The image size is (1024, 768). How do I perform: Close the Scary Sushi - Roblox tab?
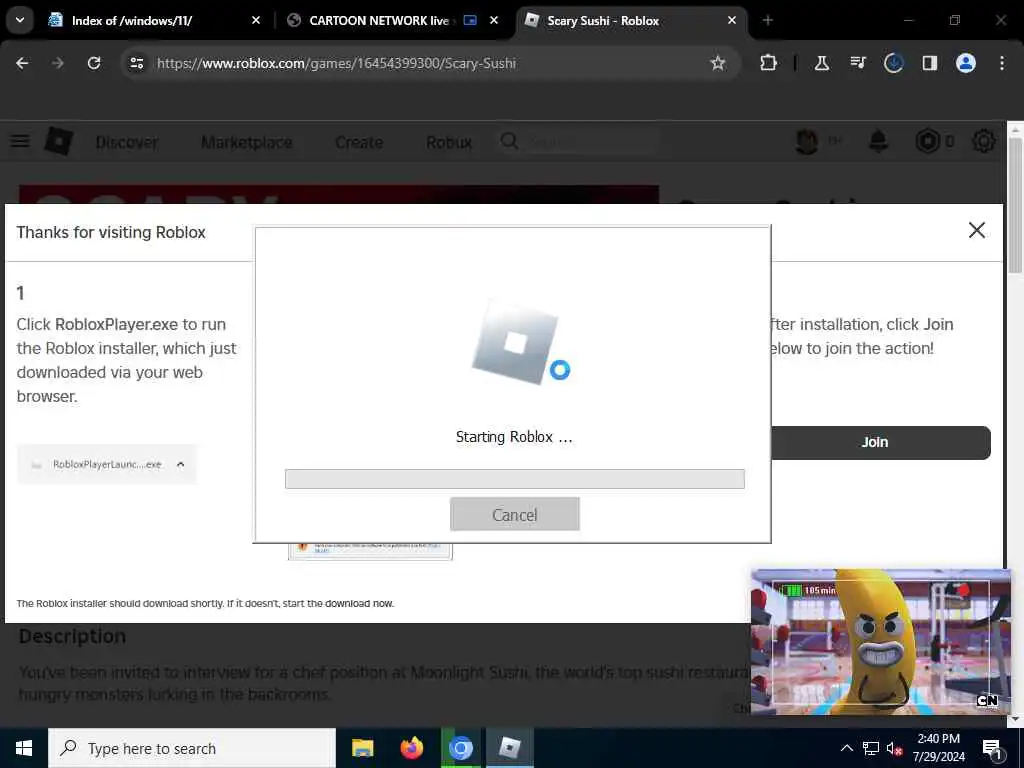[732, 20]
